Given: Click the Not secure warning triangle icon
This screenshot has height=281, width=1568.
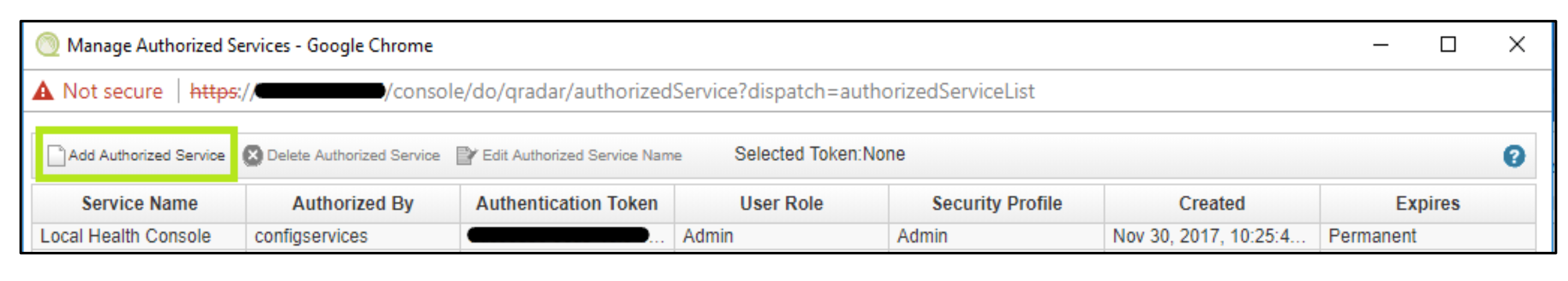Looking at the screenshot, I should [43, 91].
